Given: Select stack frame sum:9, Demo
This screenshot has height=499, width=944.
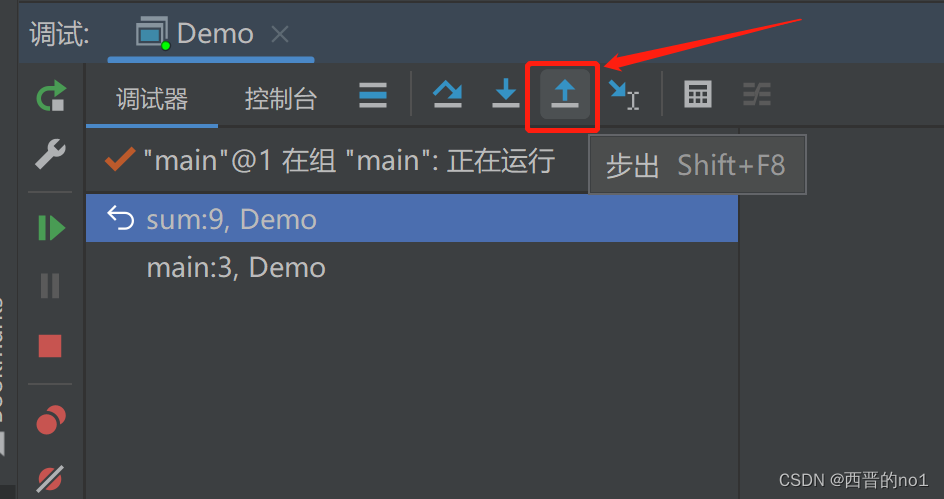Looking at the screenshot, I should point(412,219).
